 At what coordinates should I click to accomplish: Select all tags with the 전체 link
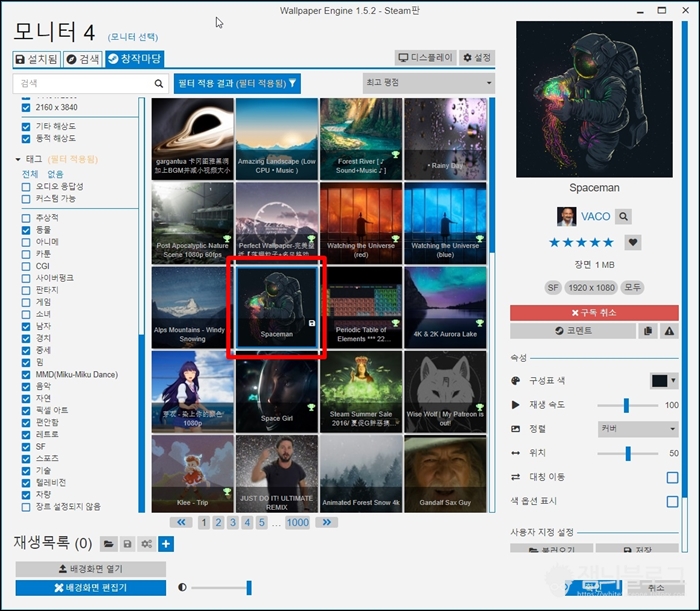30,174
